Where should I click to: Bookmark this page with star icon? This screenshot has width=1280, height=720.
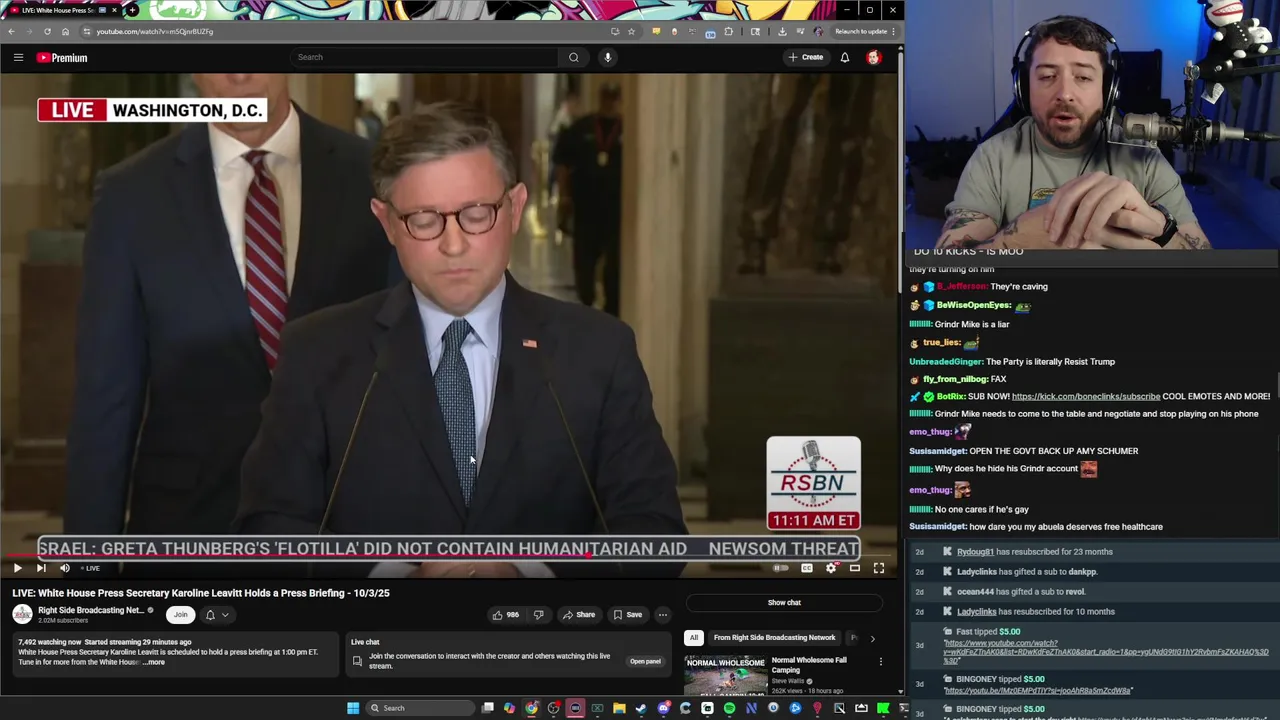point(631,31)
